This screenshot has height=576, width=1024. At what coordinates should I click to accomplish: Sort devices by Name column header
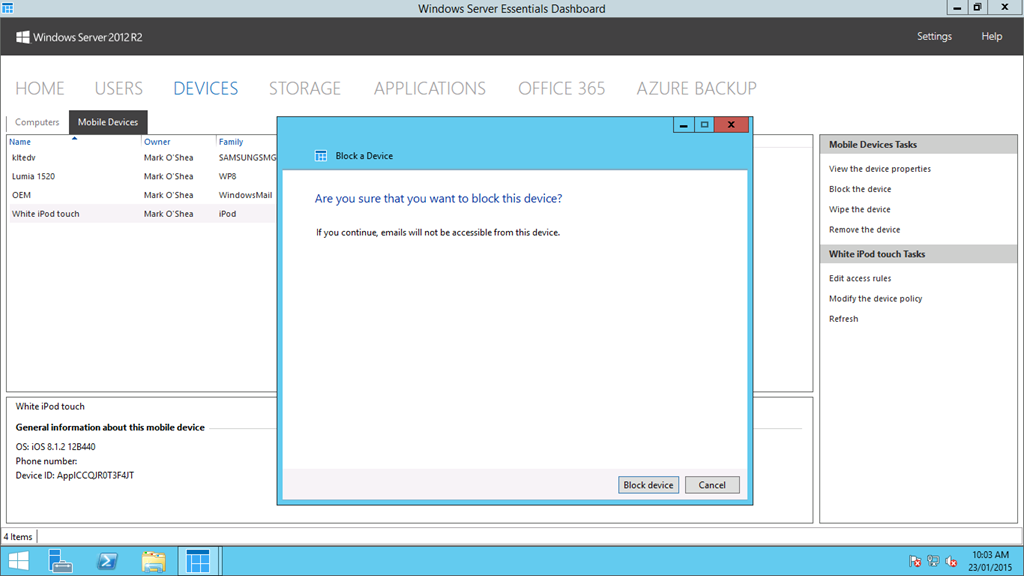(20, 142)
